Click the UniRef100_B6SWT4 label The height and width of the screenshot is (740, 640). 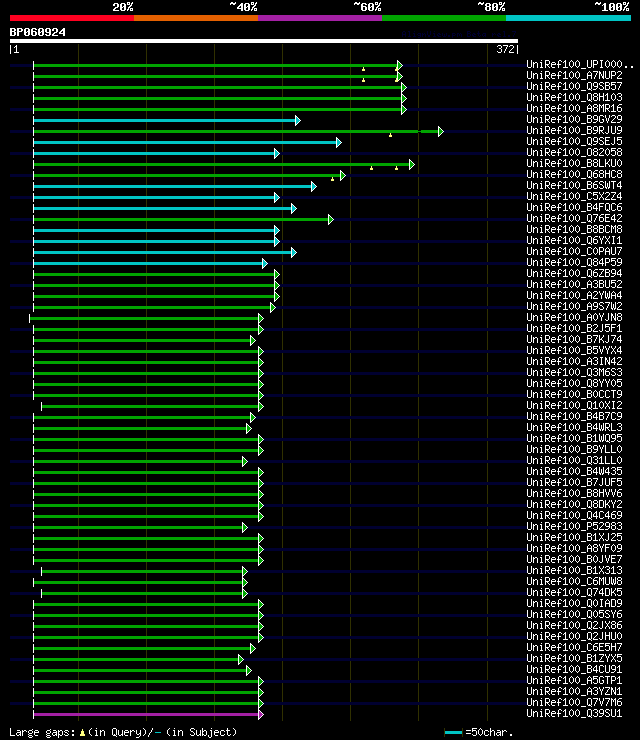(x=574, y=185)
